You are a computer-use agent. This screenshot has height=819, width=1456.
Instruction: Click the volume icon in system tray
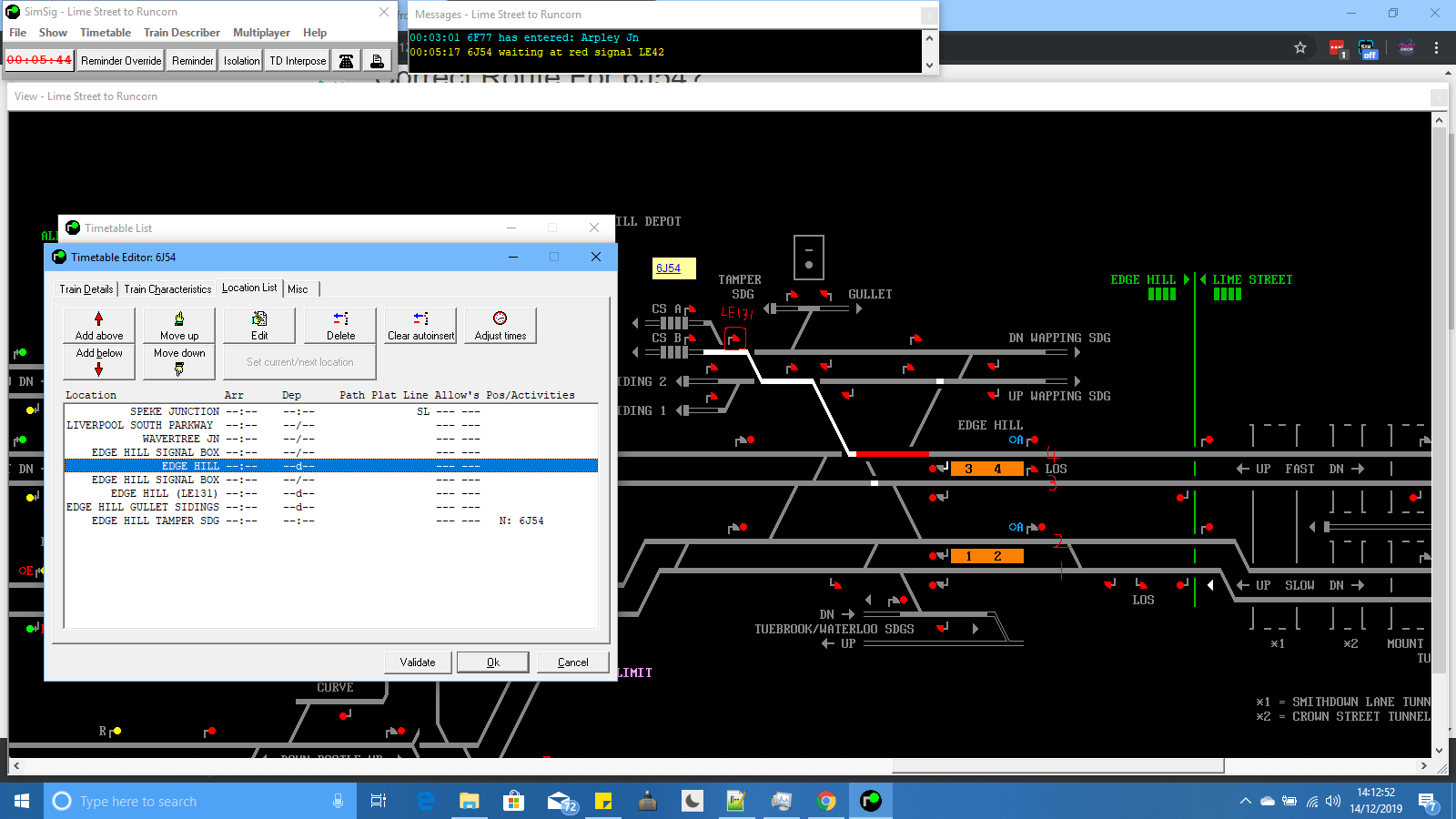tap(1333, 802)
